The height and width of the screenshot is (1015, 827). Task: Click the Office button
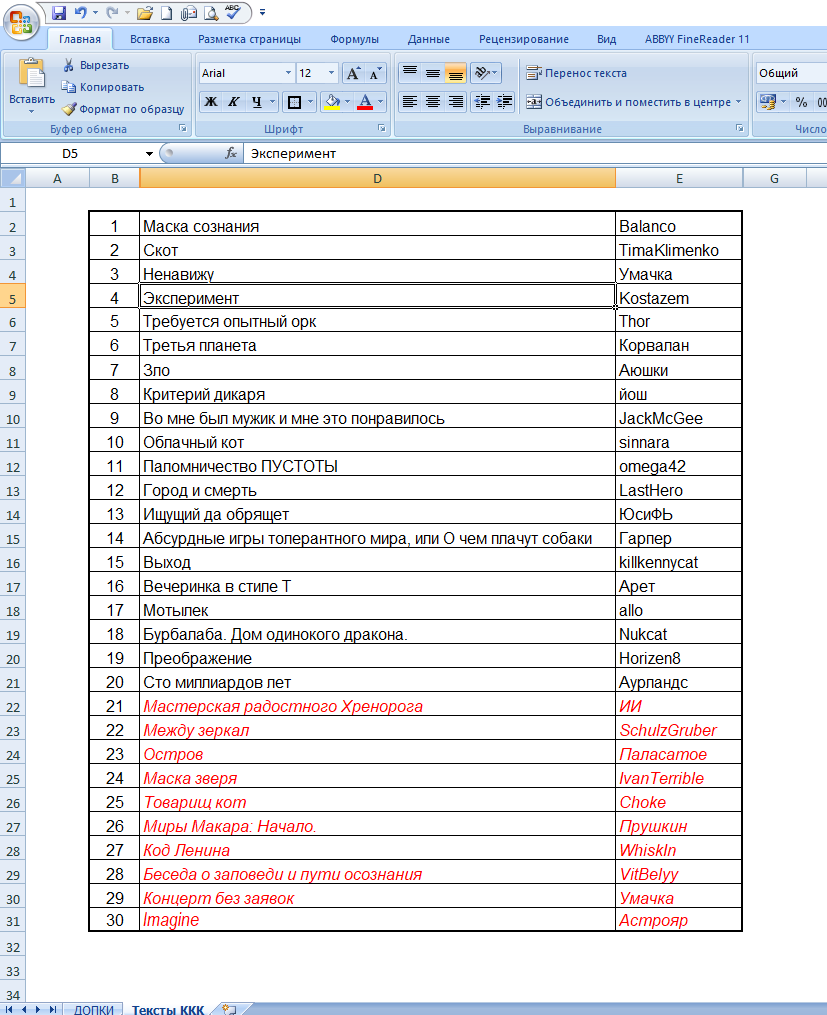(20, 21)
